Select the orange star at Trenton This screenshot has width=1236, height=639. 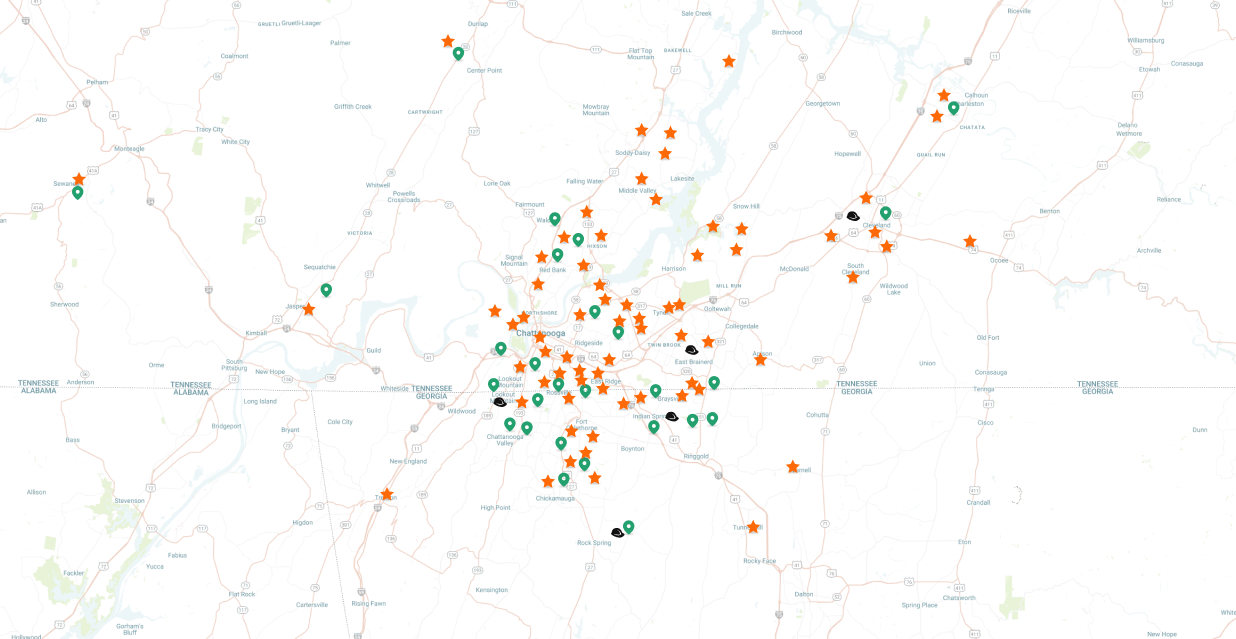tap(387, 494)
